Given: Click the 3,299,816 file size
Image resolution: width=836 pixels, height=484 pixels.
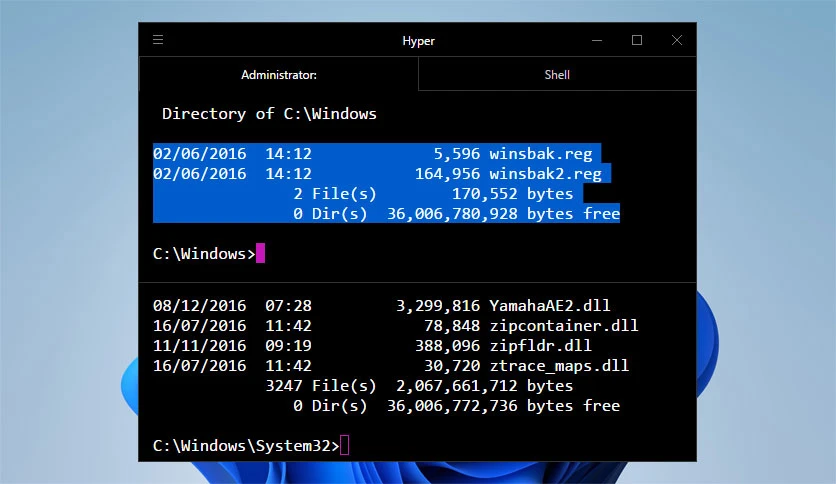Looking at the screenshot, I should 438,305.
